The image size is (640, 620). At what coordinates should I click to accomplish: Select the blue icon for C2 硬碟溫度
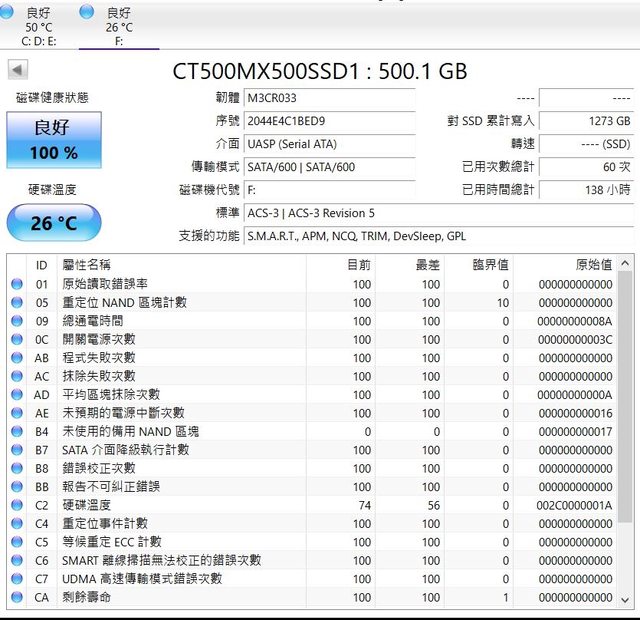click(16, 505)
